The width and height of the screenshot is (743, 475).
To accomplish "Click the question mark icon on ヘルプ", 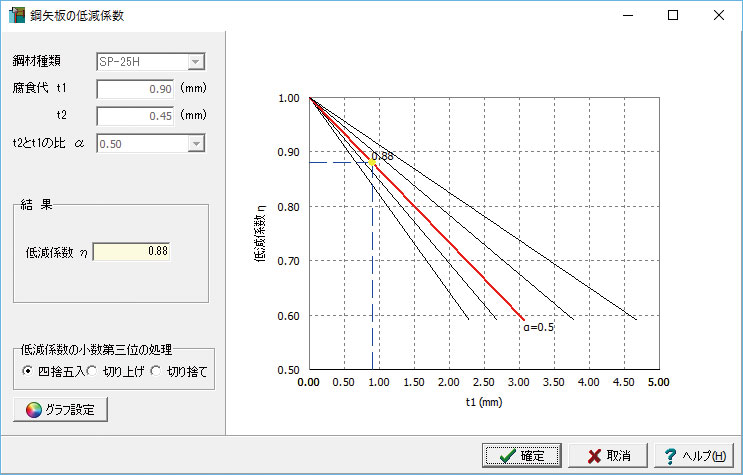I will pos(670,456).
